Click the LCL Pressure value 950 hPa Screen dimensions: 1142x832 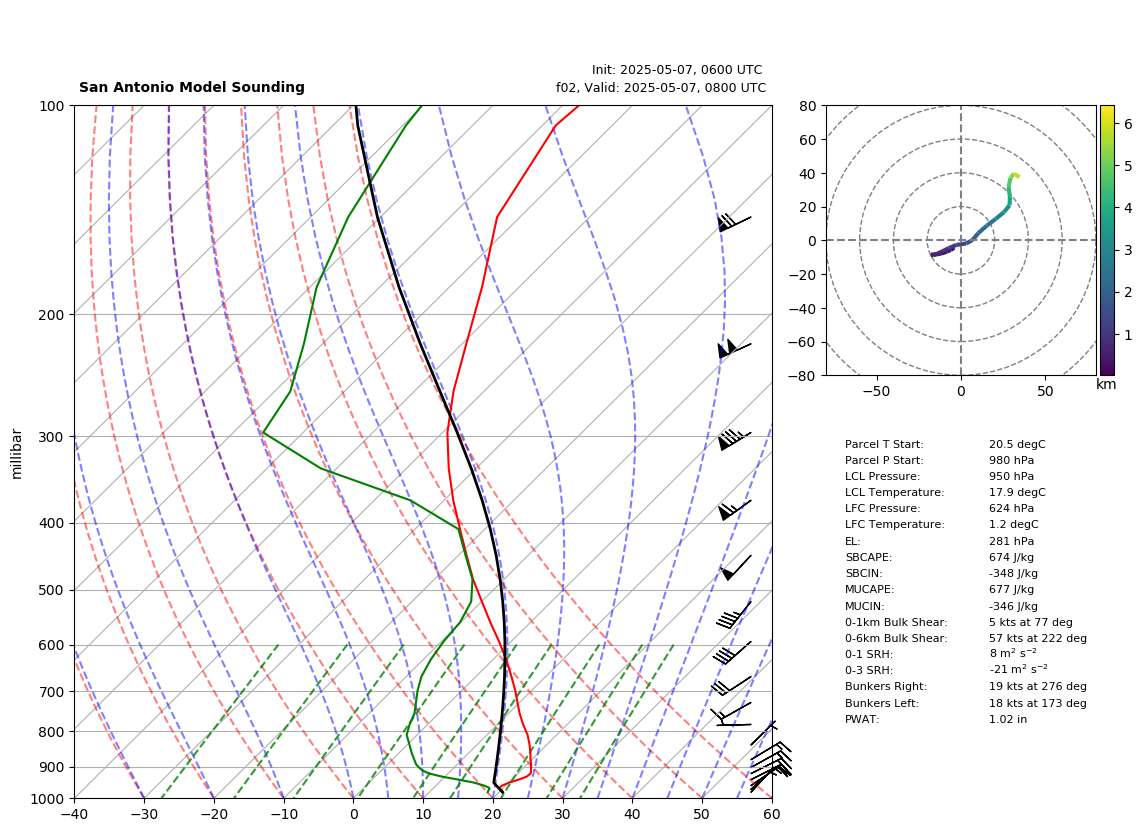1011,476
